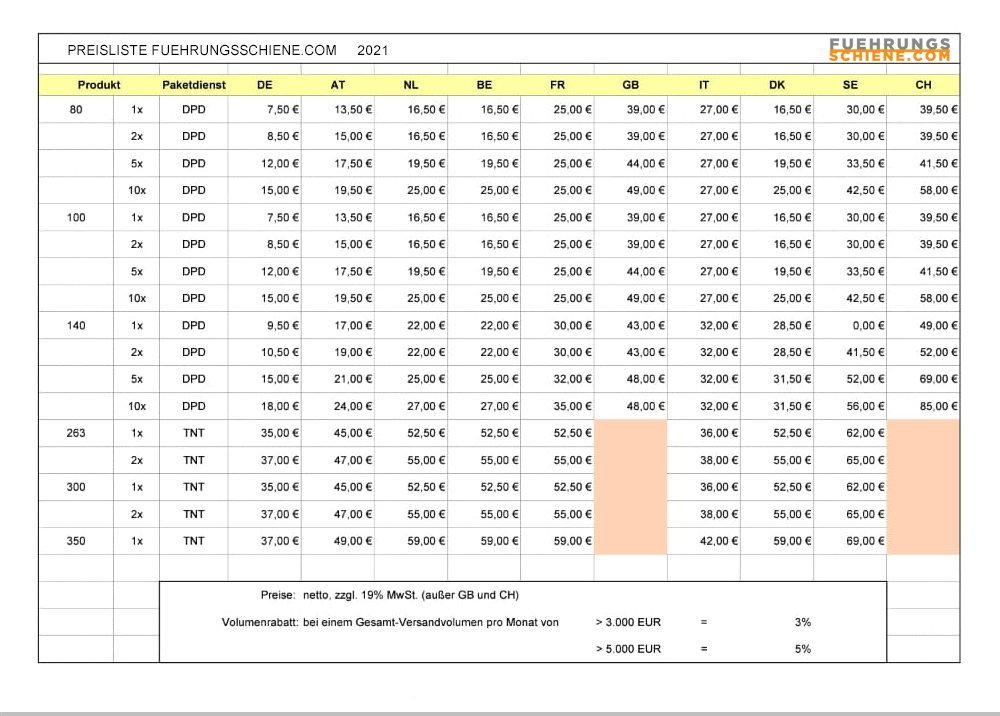Click the product 350 row label

pyautogui.click(x=76, y=541)
